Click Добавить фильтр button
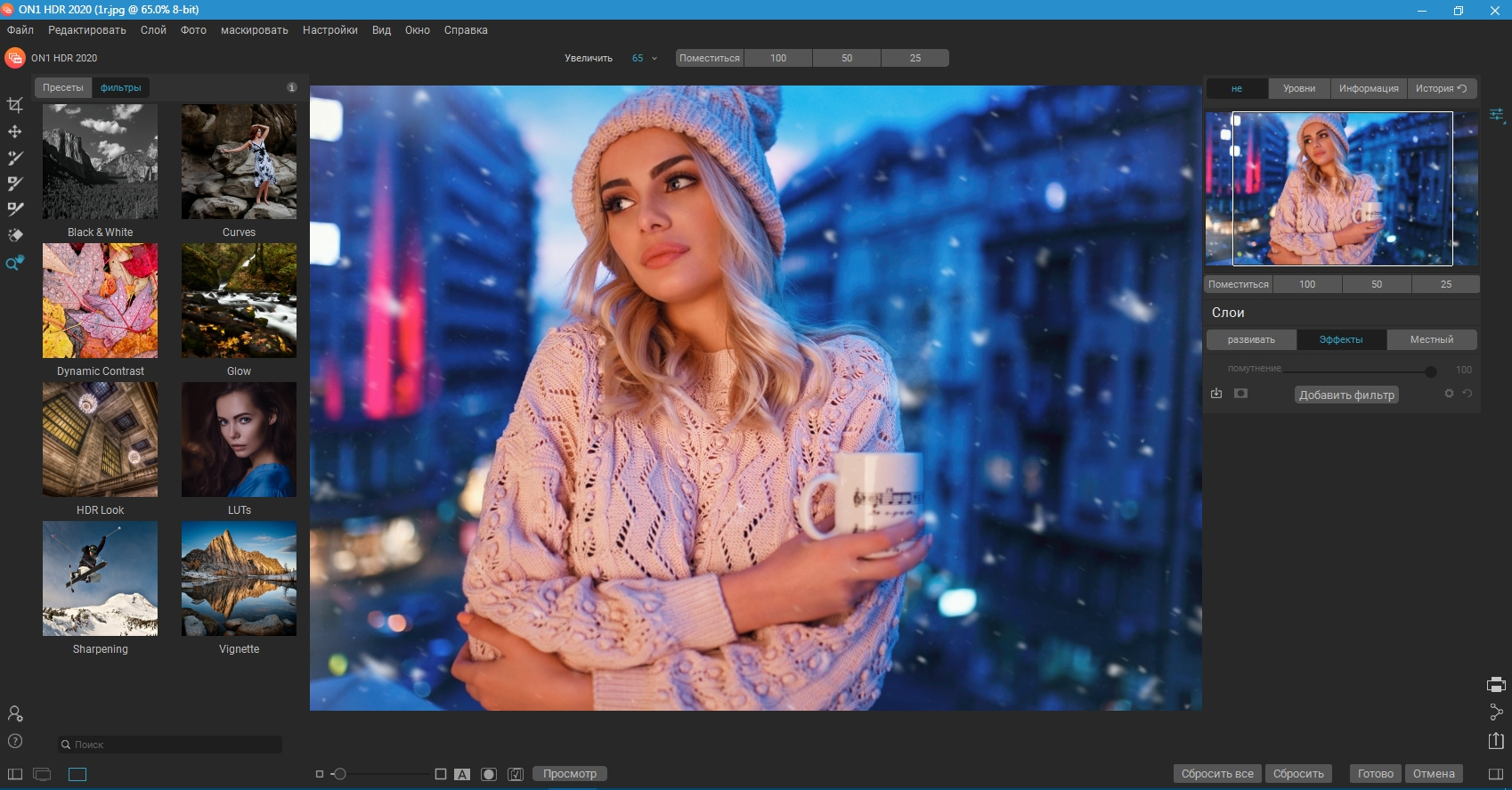Image resolution: width=1512 pixels, height=790 pixels. tap(1346, 395)
